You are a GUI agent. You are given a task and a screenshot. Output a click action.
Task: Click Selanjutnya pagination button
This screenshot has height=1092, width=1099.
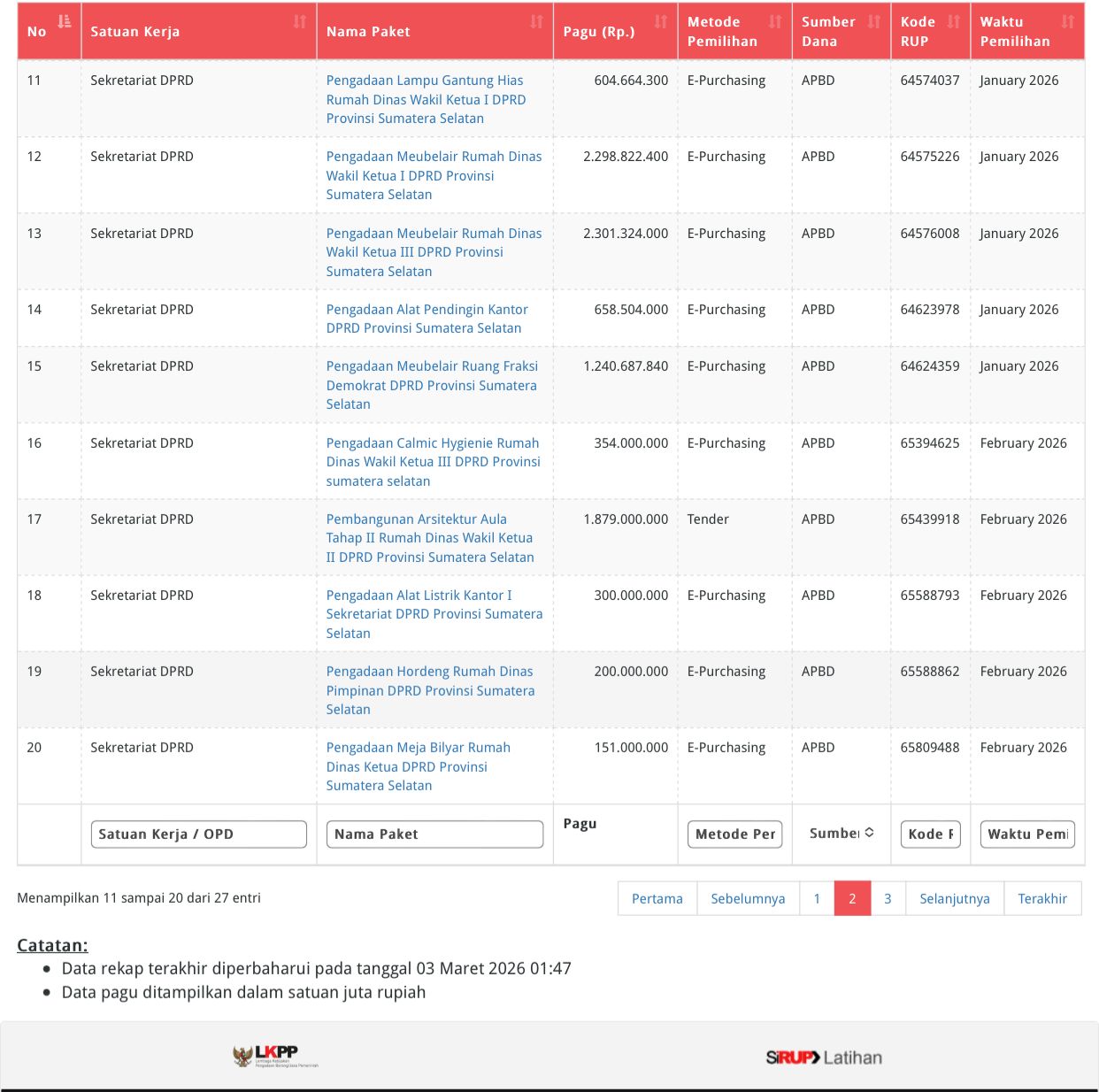(x=954, y=898)
